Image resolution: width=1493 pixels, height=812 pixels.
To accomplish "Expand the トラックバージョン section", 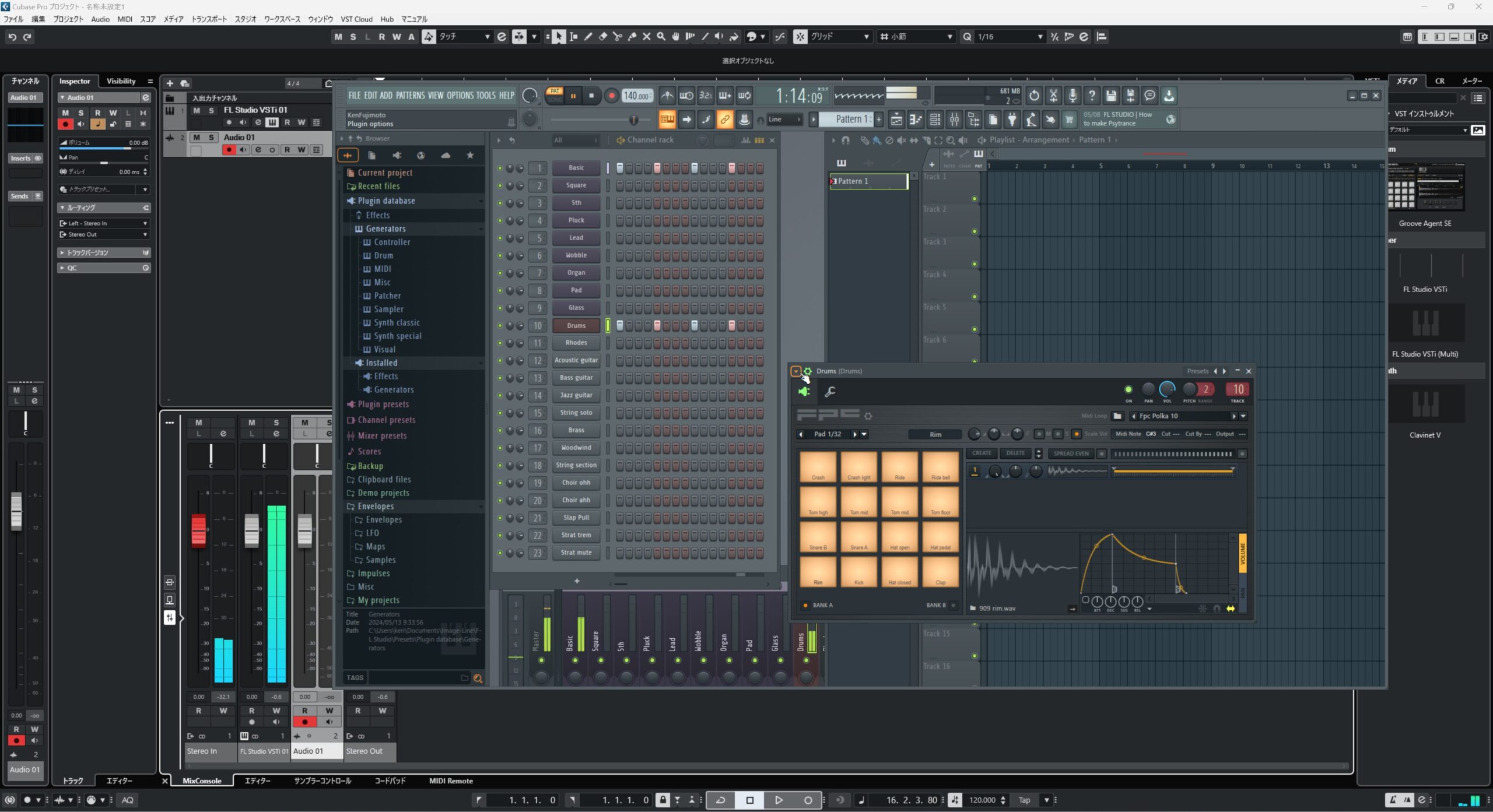I will pyautogui.click(x=104, y=253).
